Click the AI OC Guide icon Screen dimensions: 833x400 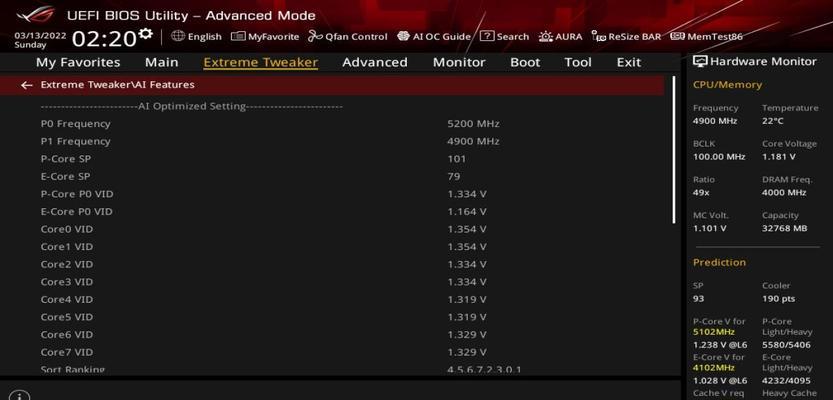click(403, 36)
